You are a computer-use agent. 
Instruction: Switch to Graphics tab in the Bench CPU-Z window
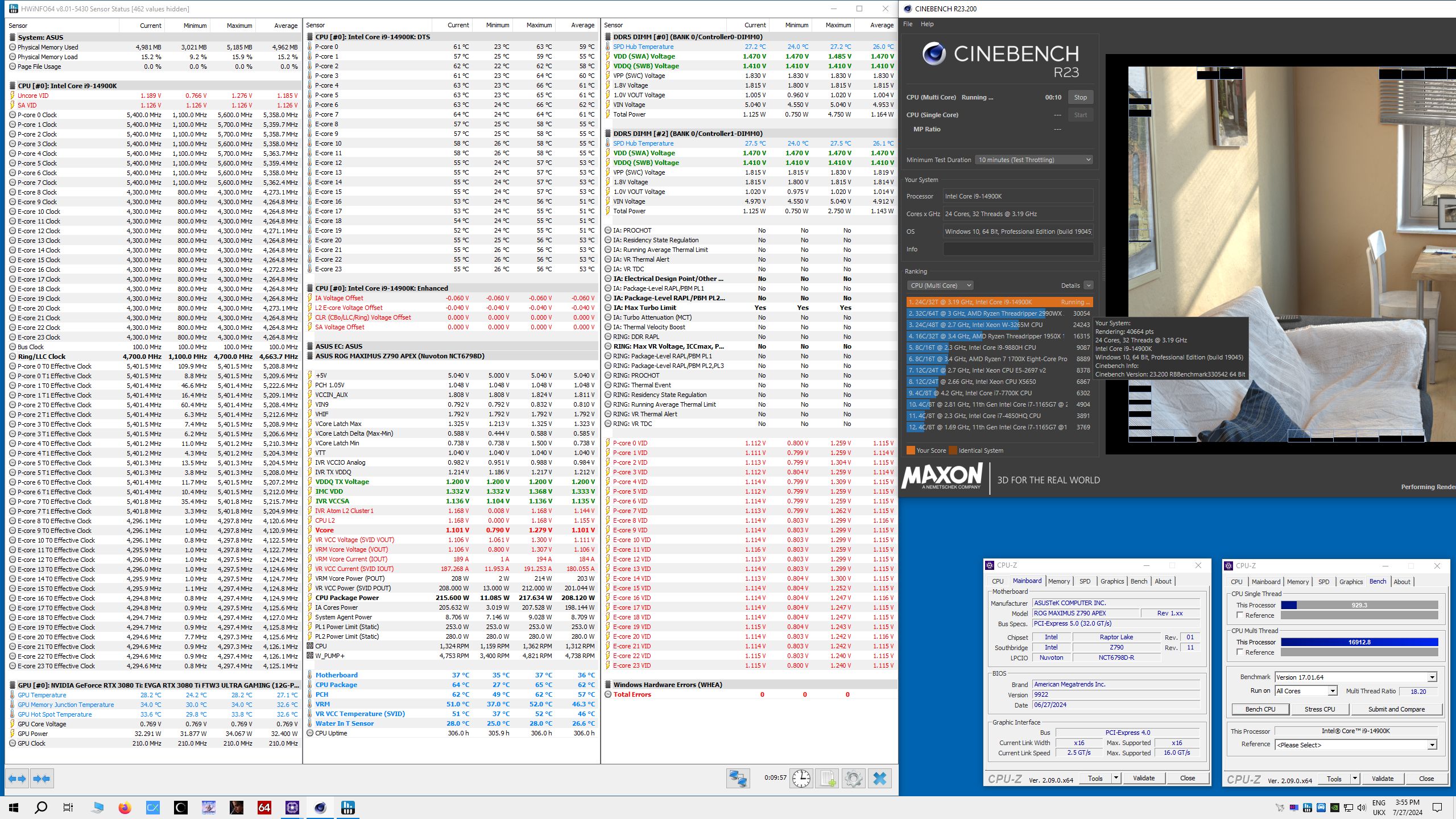click(1351, 582)
